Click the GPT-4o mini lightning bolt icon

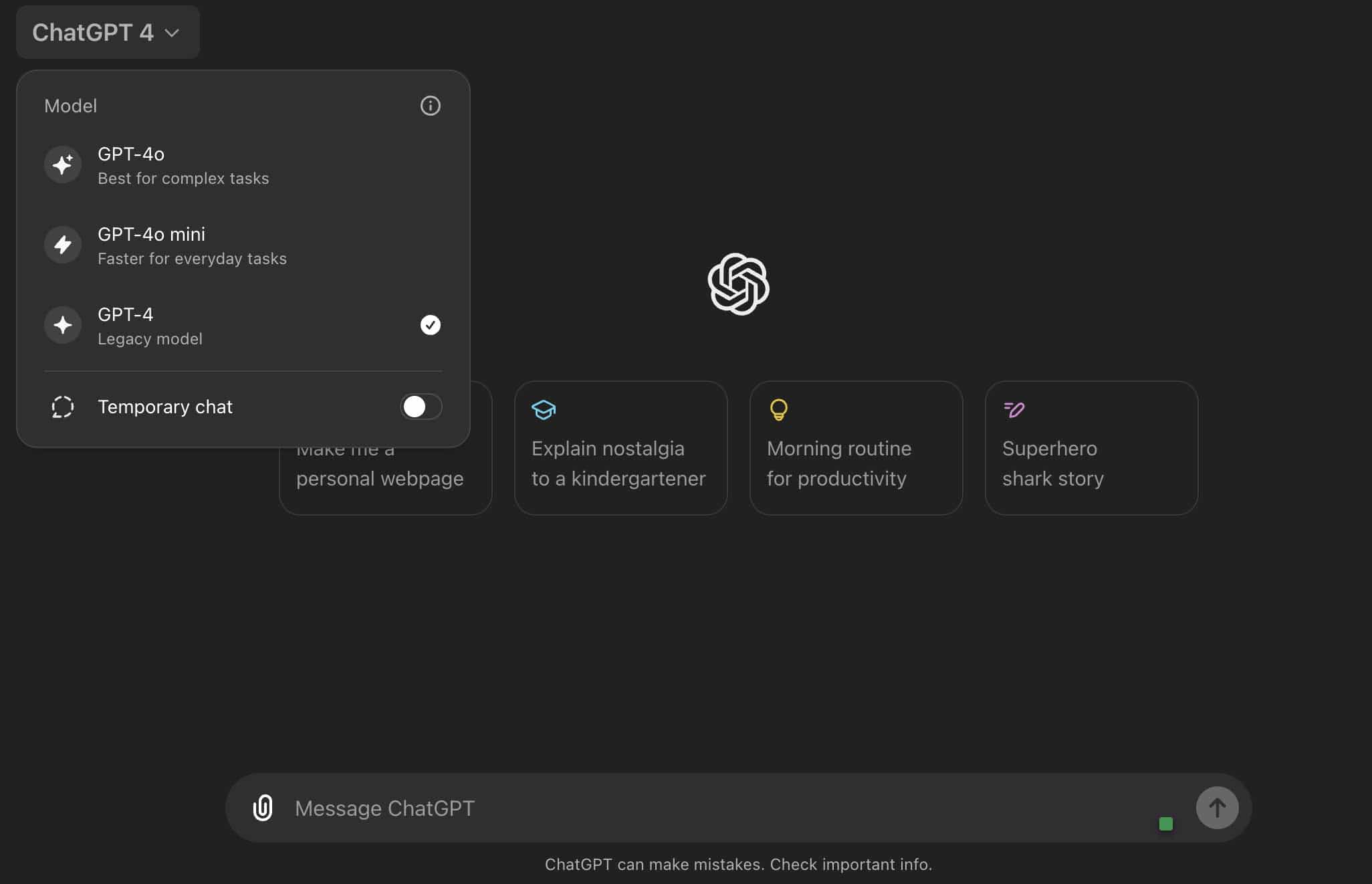tap(63, 245)
